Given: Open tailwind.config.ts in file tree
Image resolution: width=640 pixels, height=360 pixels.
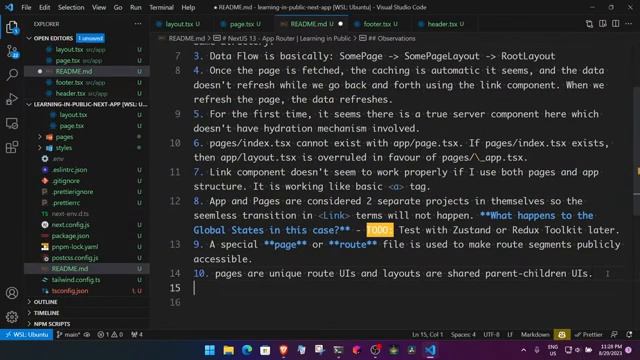Looking at the screenshot, I should 76,280.
